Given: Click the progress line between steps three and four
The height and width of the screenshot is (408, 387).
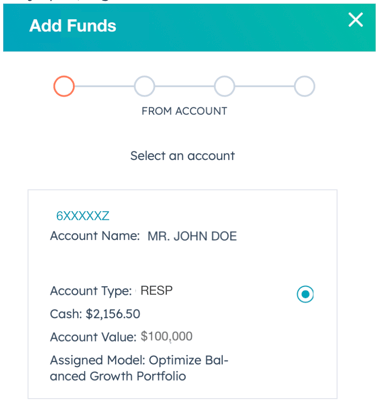Looking at the screenshot, I should click(x=264, y=86).
